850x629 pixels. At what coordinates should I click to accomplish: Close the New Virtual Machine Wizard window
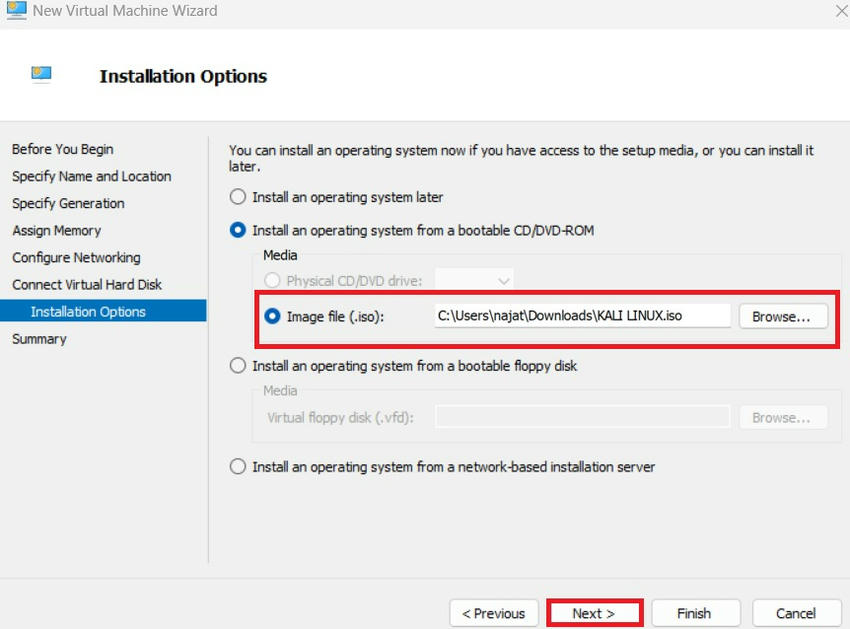pyautogui.click(x=841, y=11)
